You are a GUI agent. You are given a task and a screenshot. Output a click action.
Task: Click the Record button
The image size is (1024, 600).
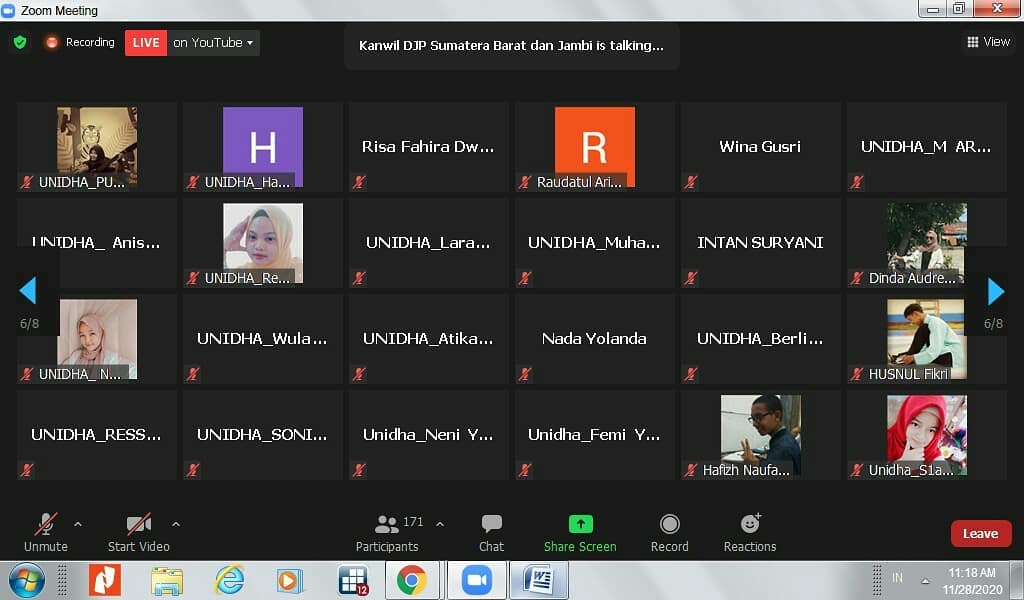point(669,533)
